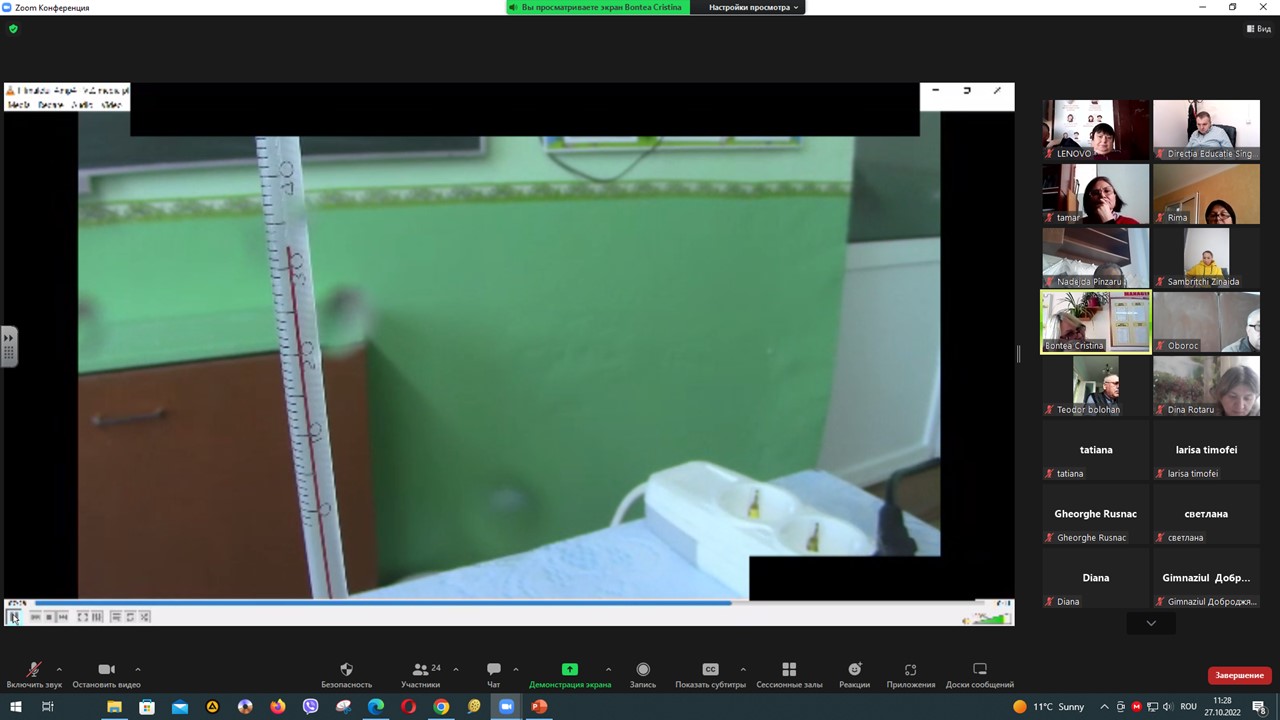Open the Участники participants panel
Image resolution: width=1280 pixels, height=720 pixels.
pos(420,670)
